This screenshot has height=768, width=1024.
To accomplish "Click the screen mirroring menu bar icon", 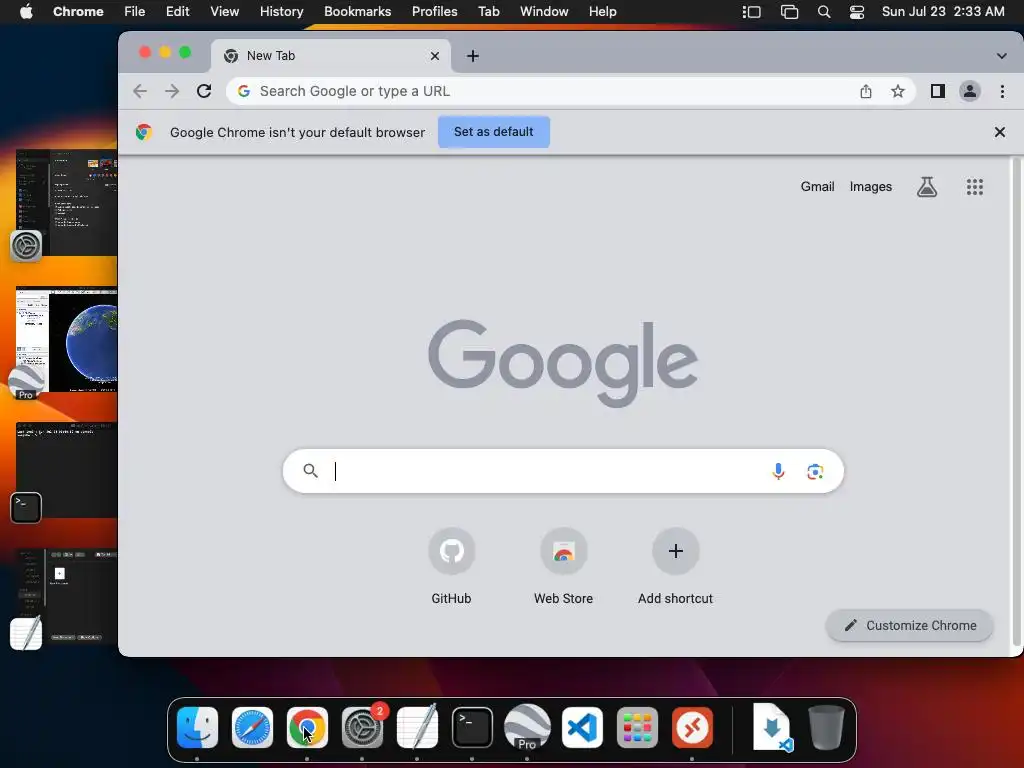I will point(789,12).
